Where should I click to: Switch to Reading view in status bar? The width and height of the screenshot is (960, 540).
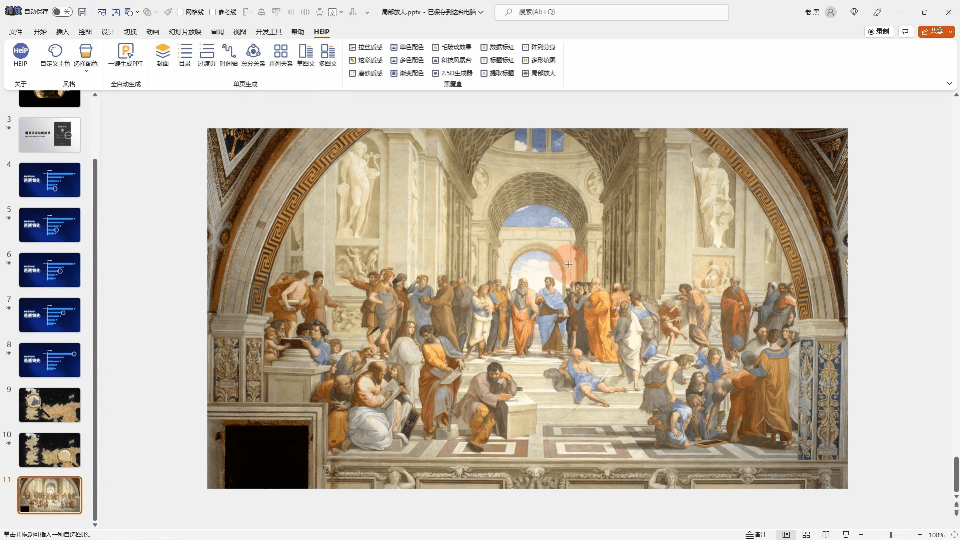tap(826, 534)
